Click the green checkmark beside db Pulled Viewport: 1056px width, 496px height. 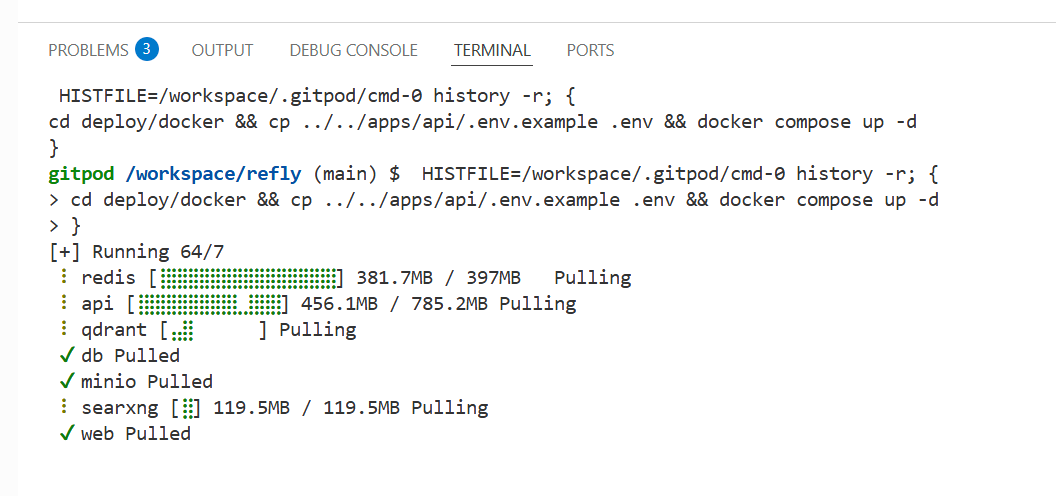pyautogui.click(x=67, y=356)
